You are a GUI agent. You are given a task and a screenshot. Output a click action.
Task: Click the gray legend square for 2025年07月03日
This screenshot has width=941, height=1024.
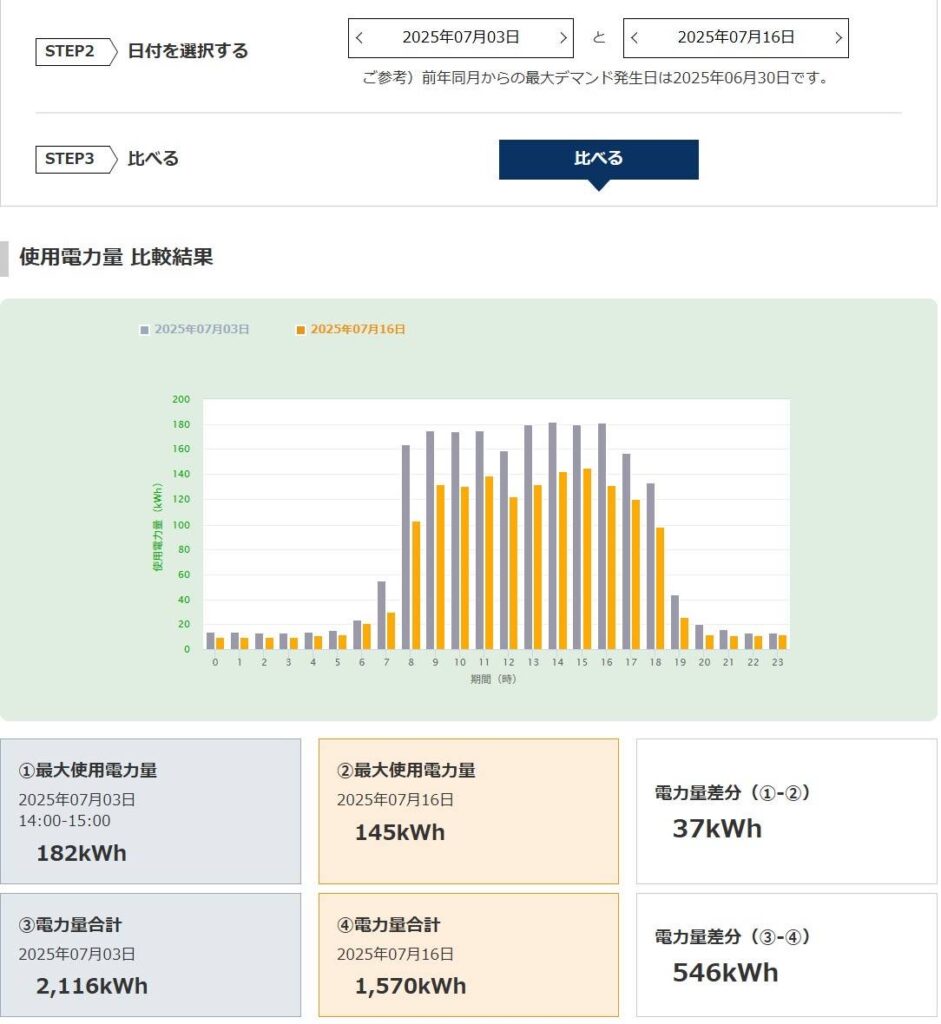(144, 329)
